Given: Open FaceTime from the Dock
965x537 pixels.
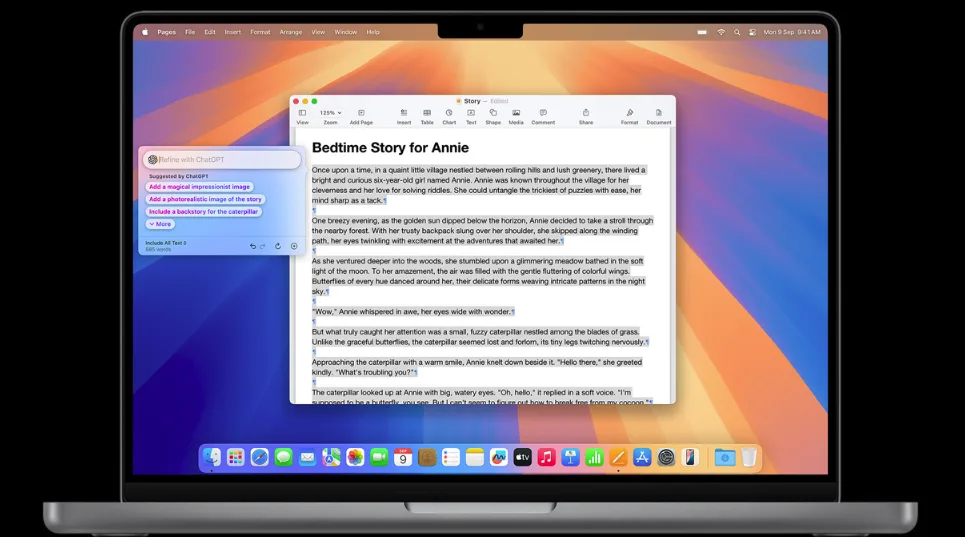Looking at the screenshot, I should 379,457.
